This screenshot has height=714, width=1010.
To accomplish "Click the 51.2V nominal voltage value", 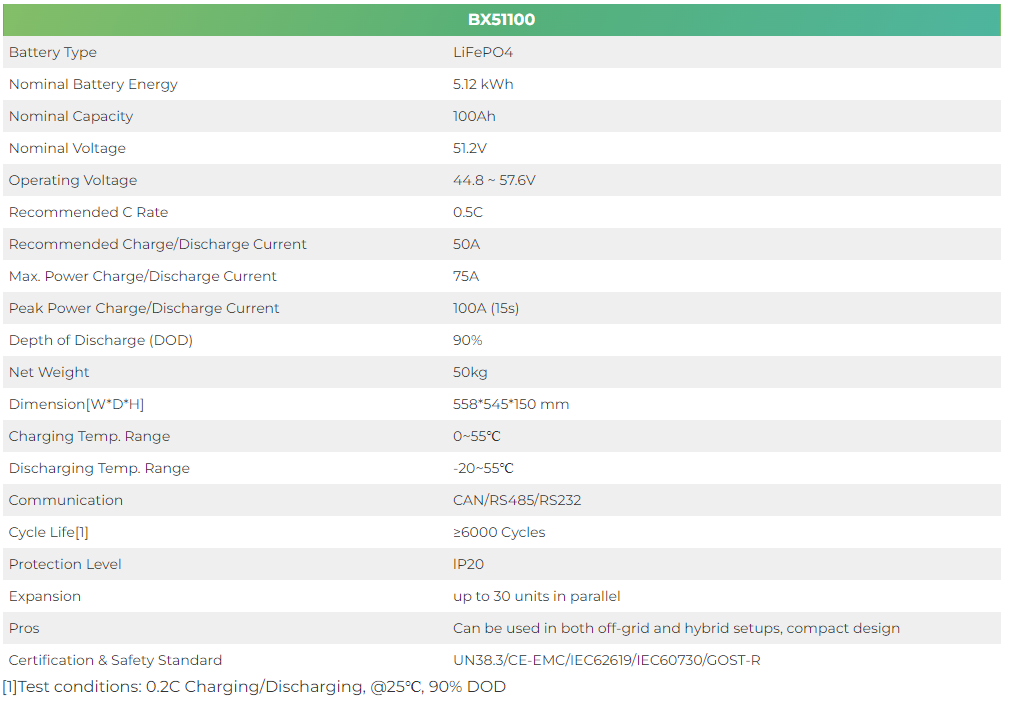I will coord(470,148).
